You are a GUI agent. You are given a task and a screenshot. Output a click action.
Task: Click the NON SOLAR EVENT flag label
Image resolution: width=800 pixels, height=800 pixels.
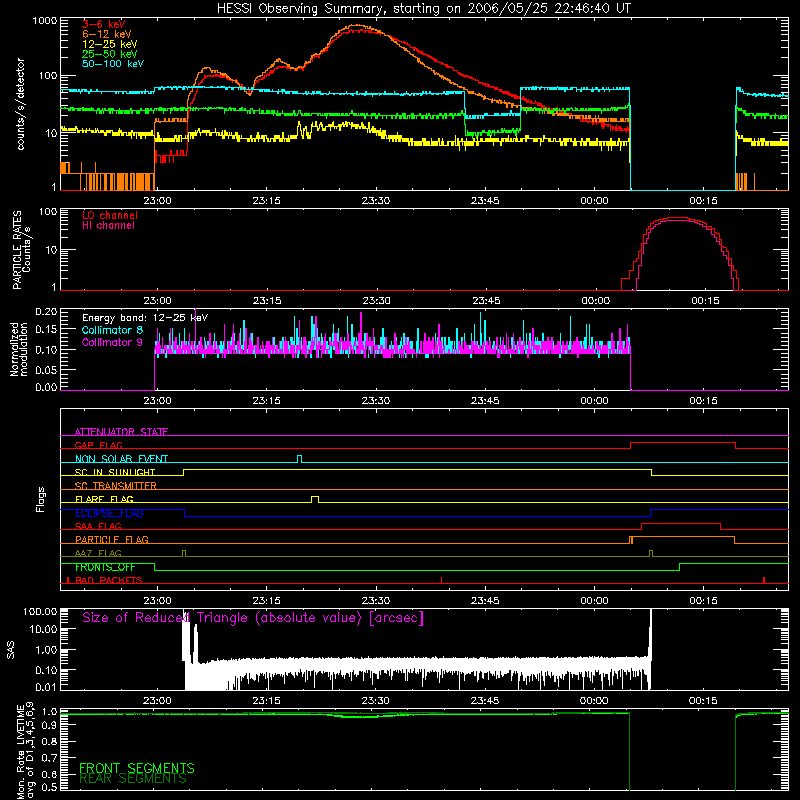click(x=121, y=459)
